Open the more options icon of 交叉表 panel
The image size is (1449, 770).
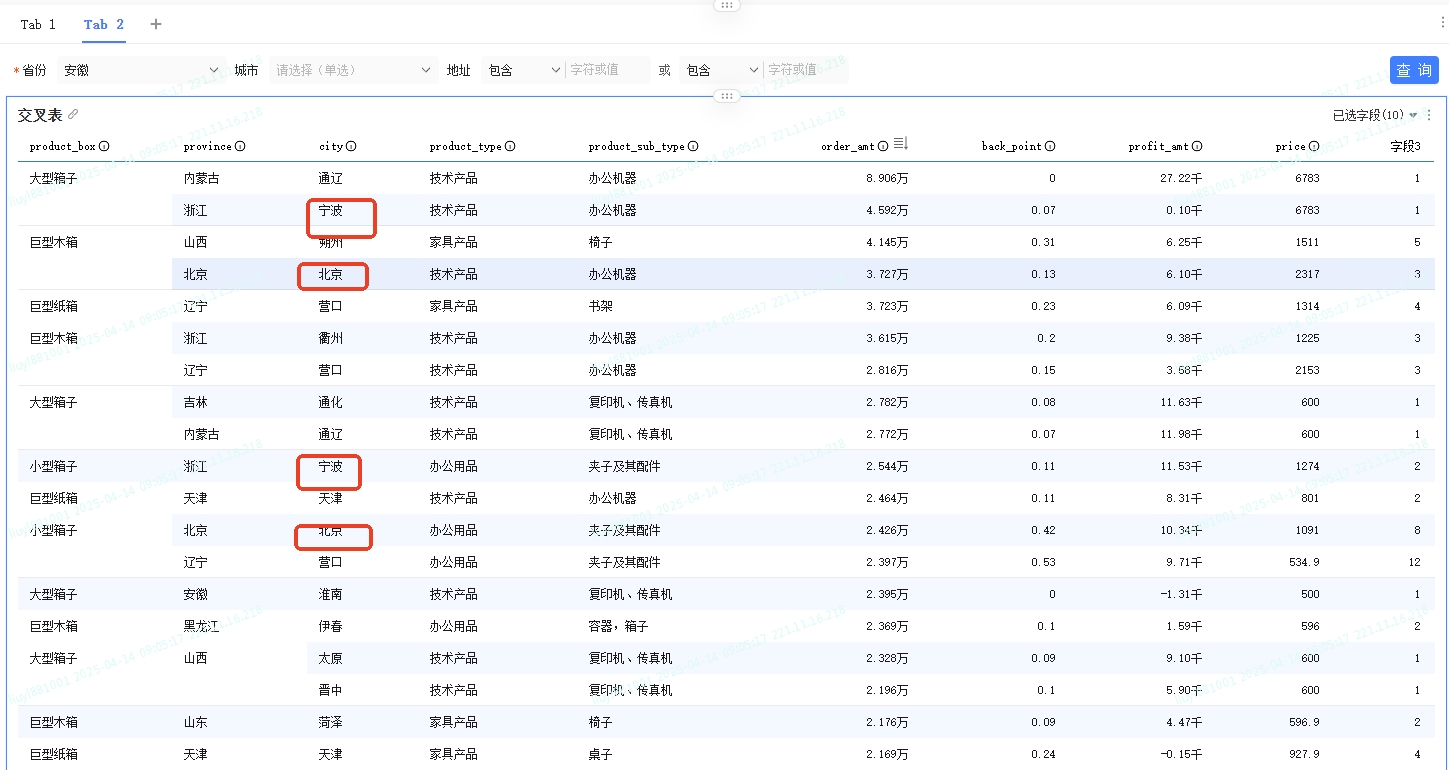[1429, 115]
